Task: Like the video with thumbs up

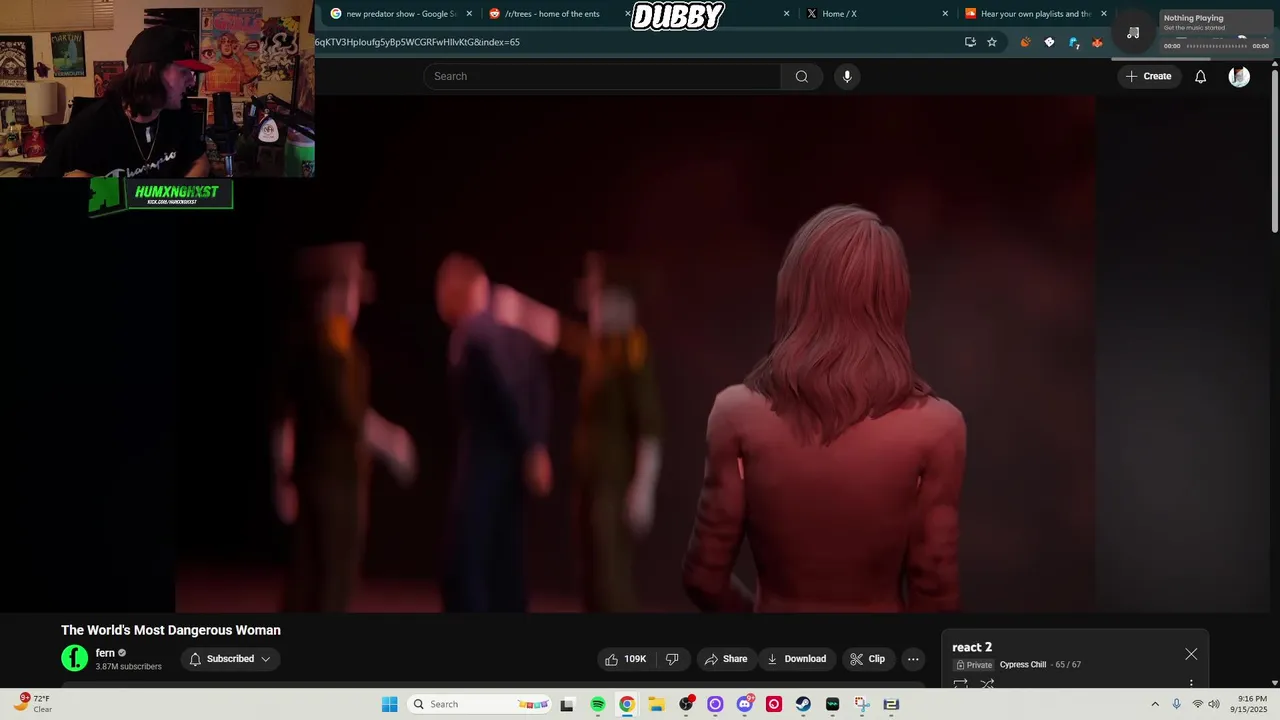Action: (x=626, y=659)
